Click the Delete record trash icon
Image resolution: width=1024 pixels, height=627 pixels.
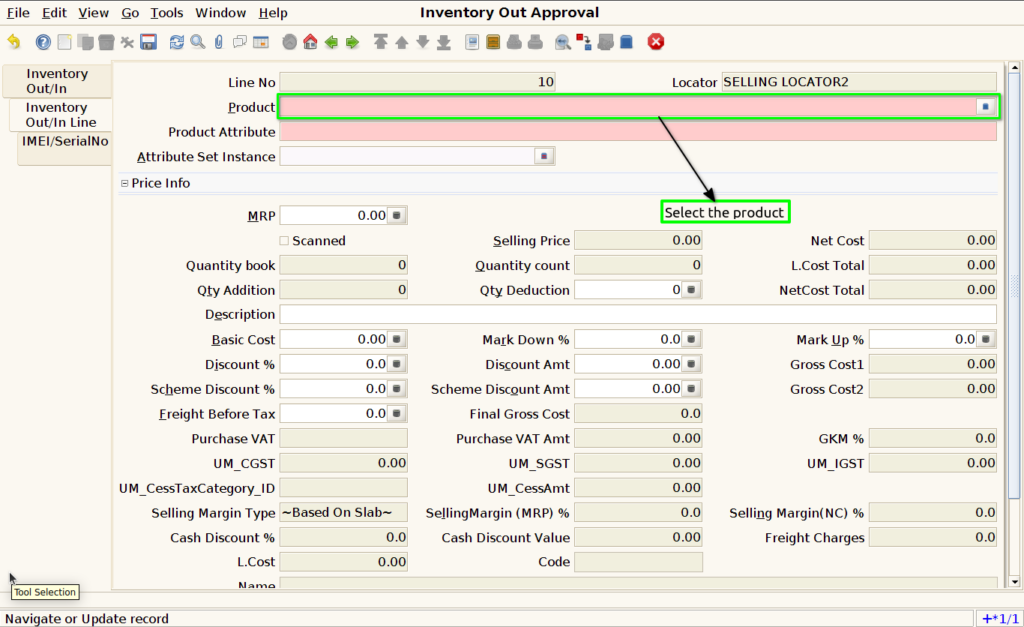coord(106,42)
